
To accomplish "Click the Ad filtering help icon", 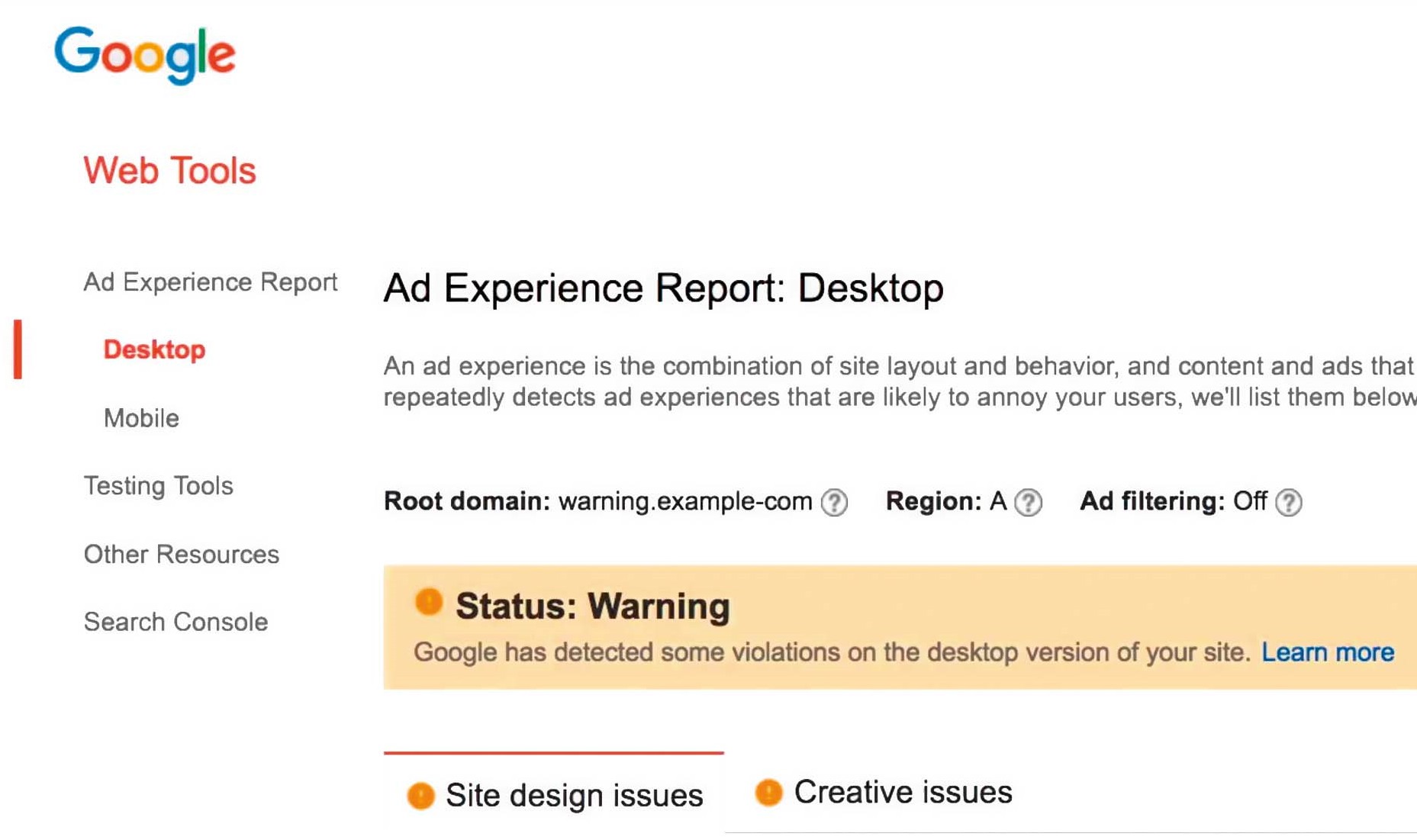I will click(x=1289, y=503).
